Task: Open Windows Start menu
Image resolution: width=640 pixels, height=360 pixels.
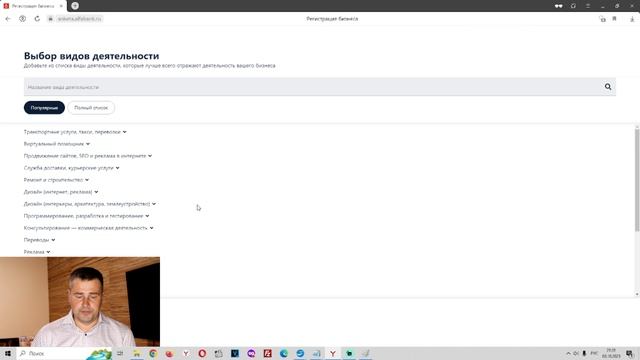Action: click(x=8, y=353)
